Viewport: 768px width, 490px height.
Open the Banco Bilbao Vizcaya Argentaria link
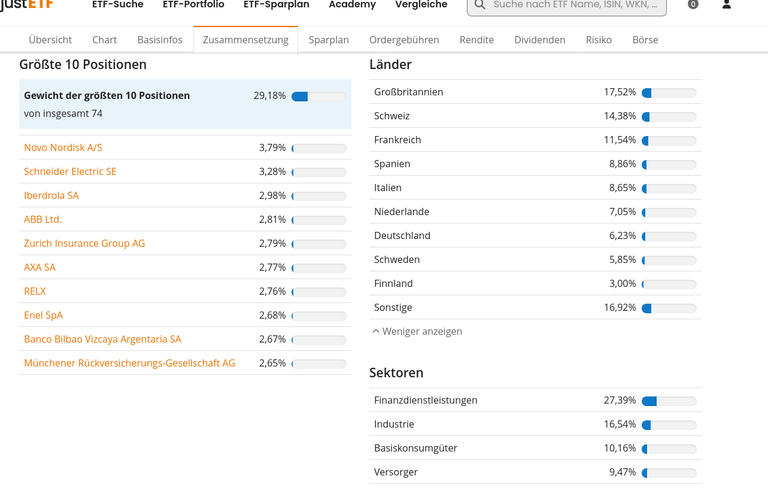102,339
